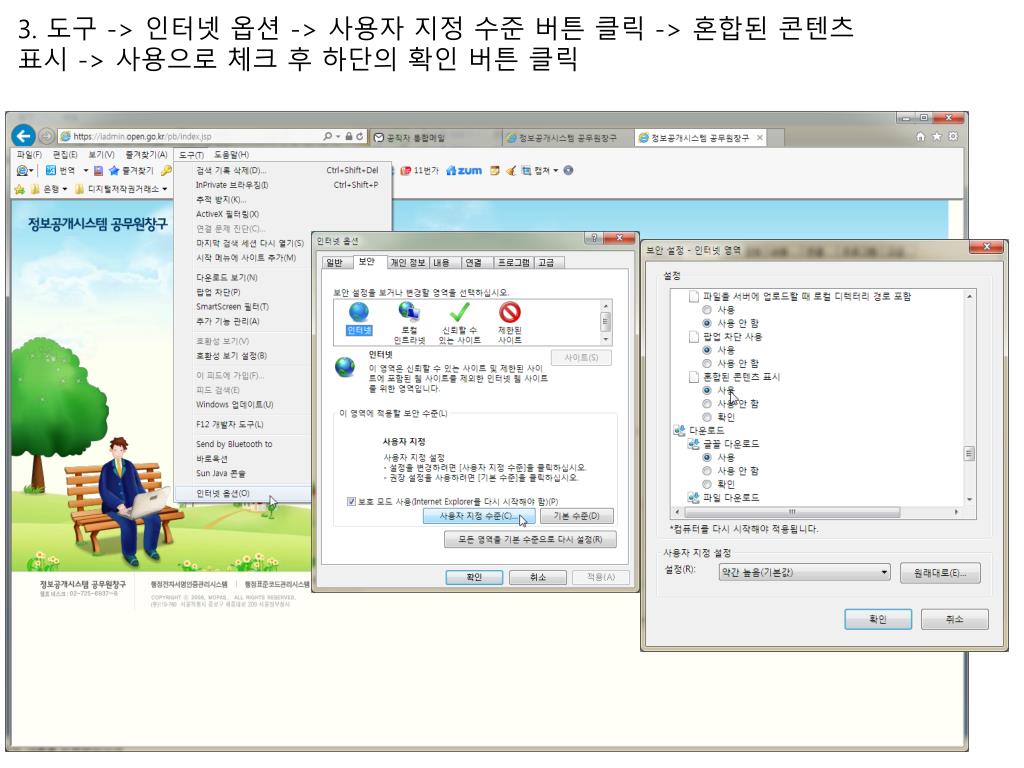Click the 사용자 지정 수준(C) button
The image size is (1024, 768).
tap(479, 516)
